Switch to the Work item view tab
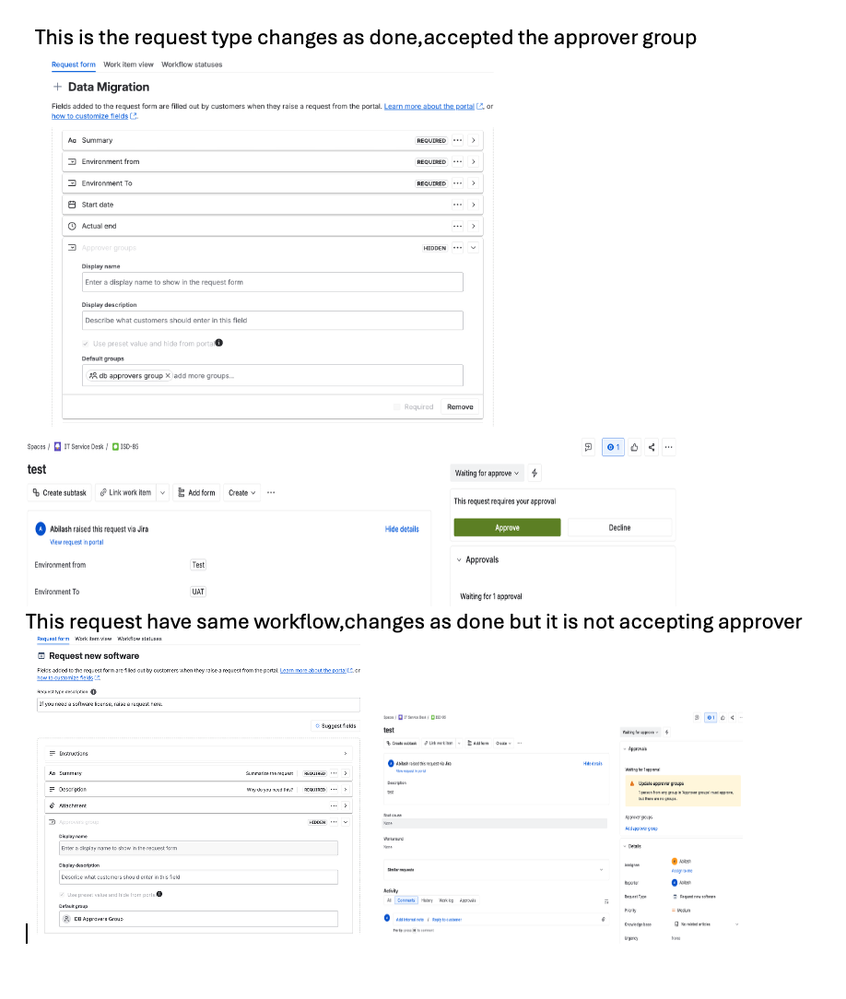This screenshot has width=846, height=999. [x=130, y=63]
